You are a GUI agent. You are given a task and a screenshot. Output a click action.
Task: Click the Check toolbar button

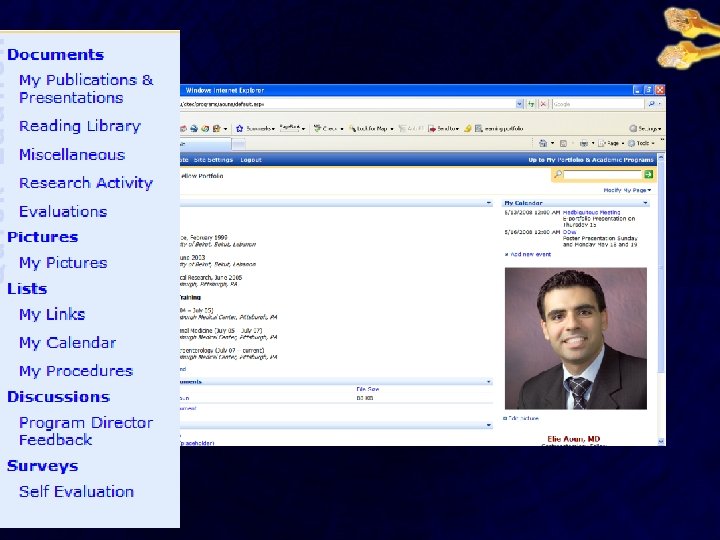[x=328, y=129]
